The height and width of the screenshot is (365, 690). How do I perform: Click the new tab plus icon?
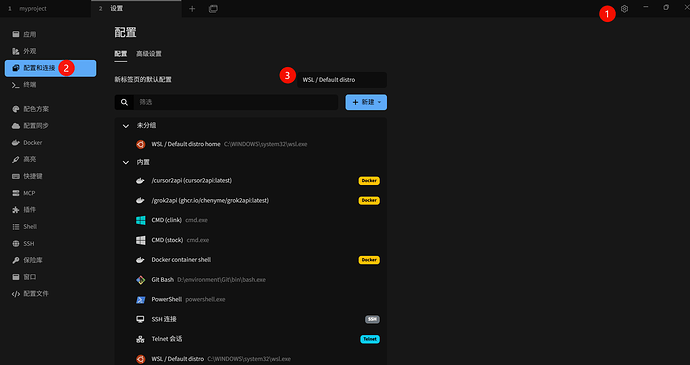click(192, 9)
